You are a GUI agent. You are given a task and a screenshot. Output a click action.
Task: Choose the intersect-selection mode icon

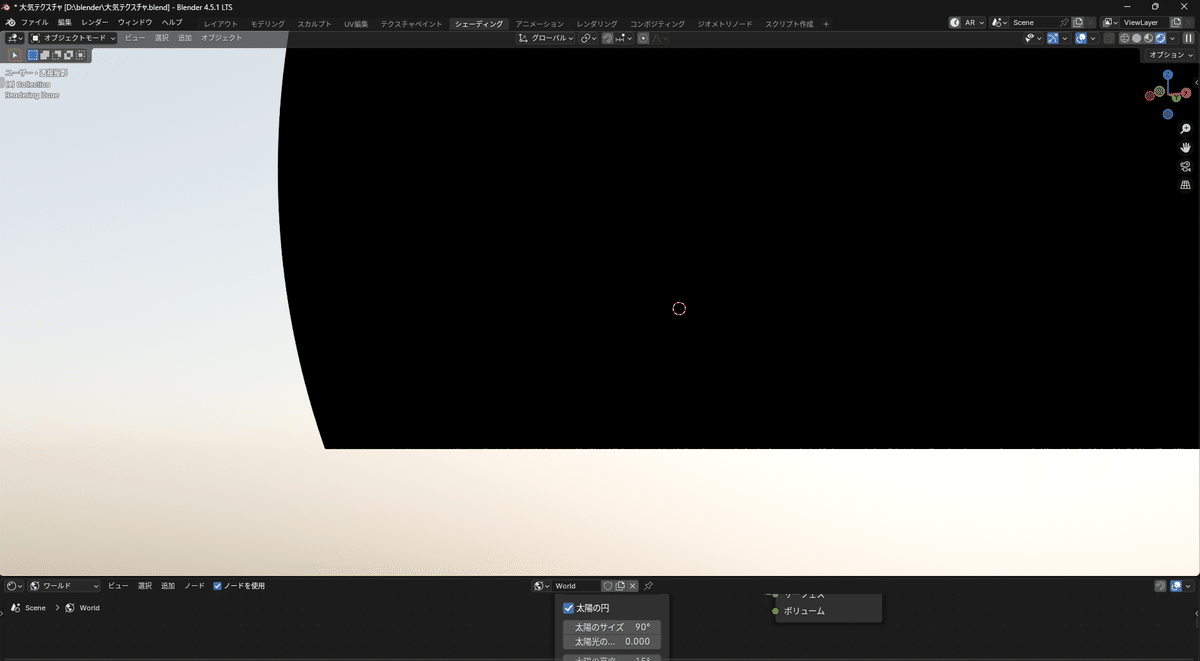pyautogui.click(x=80, y=55)
